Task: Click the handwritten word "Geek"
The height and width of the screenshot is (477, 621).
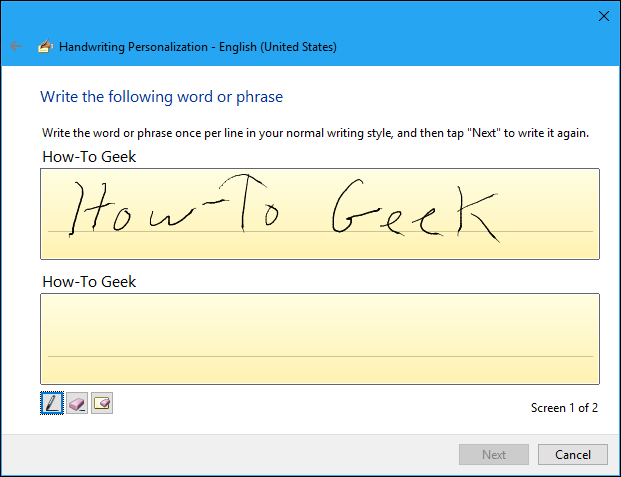Action: click(412, 213)
